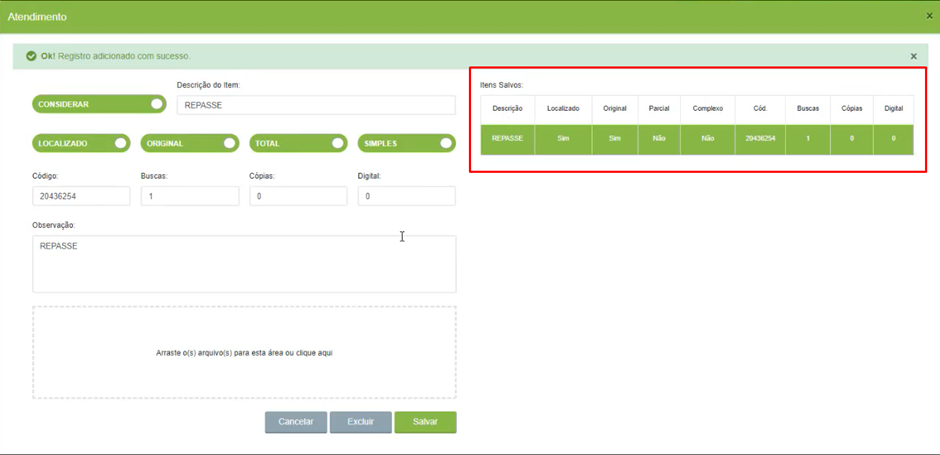Click the Buscas number field
940x455 pixels.
[x=189, y=196]
